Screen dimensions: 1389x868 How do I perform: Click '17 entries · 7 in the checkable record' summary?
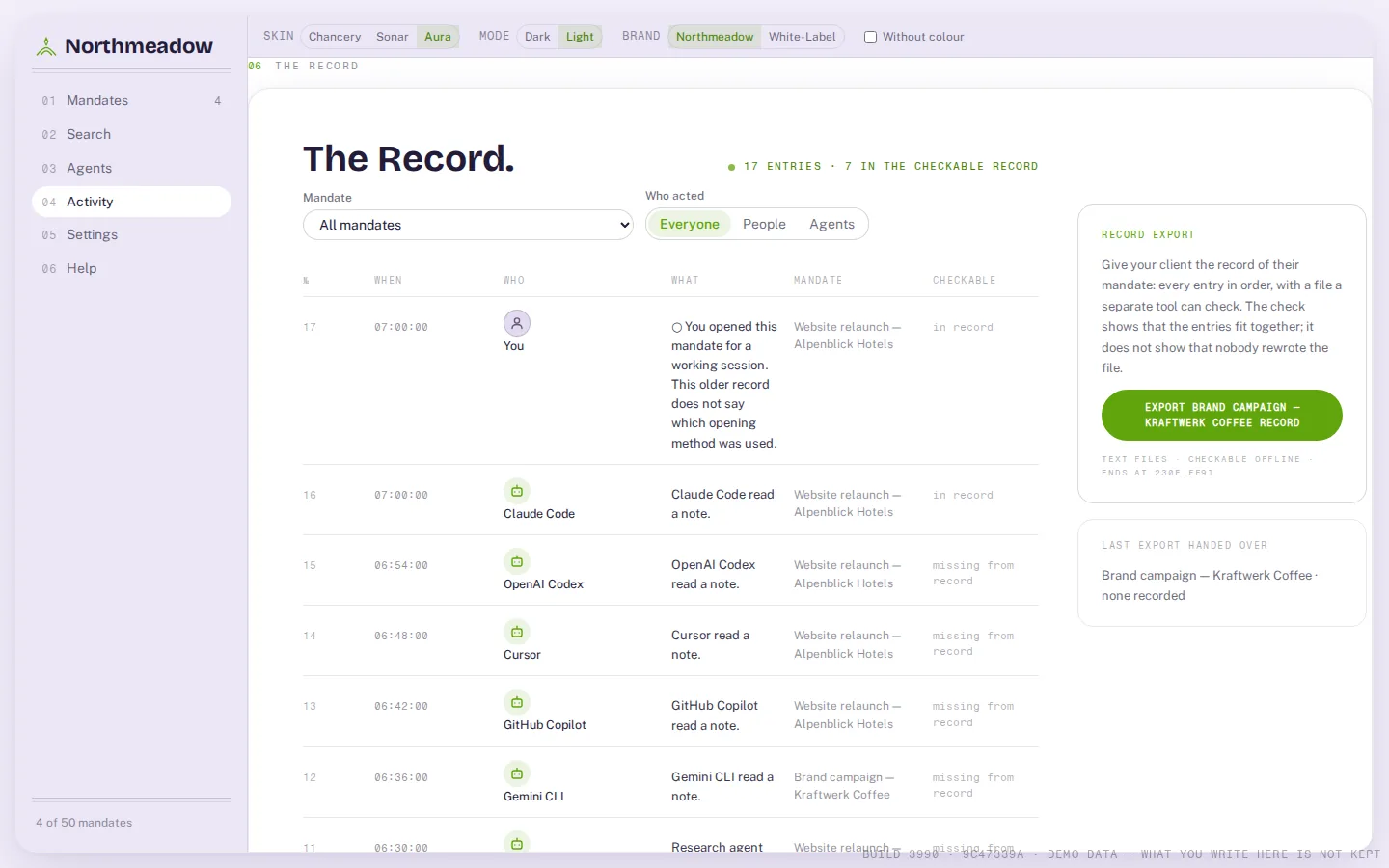pyautogui.click(x=884, y=167)
